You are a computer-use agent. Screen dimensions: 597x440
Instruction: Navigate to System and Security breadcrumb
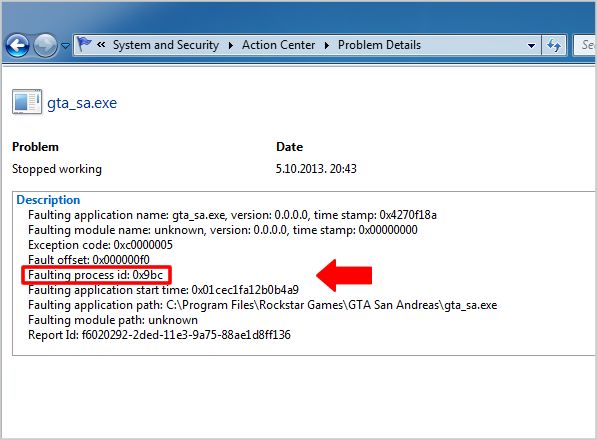pyautogui.click(x=166, y=45)
